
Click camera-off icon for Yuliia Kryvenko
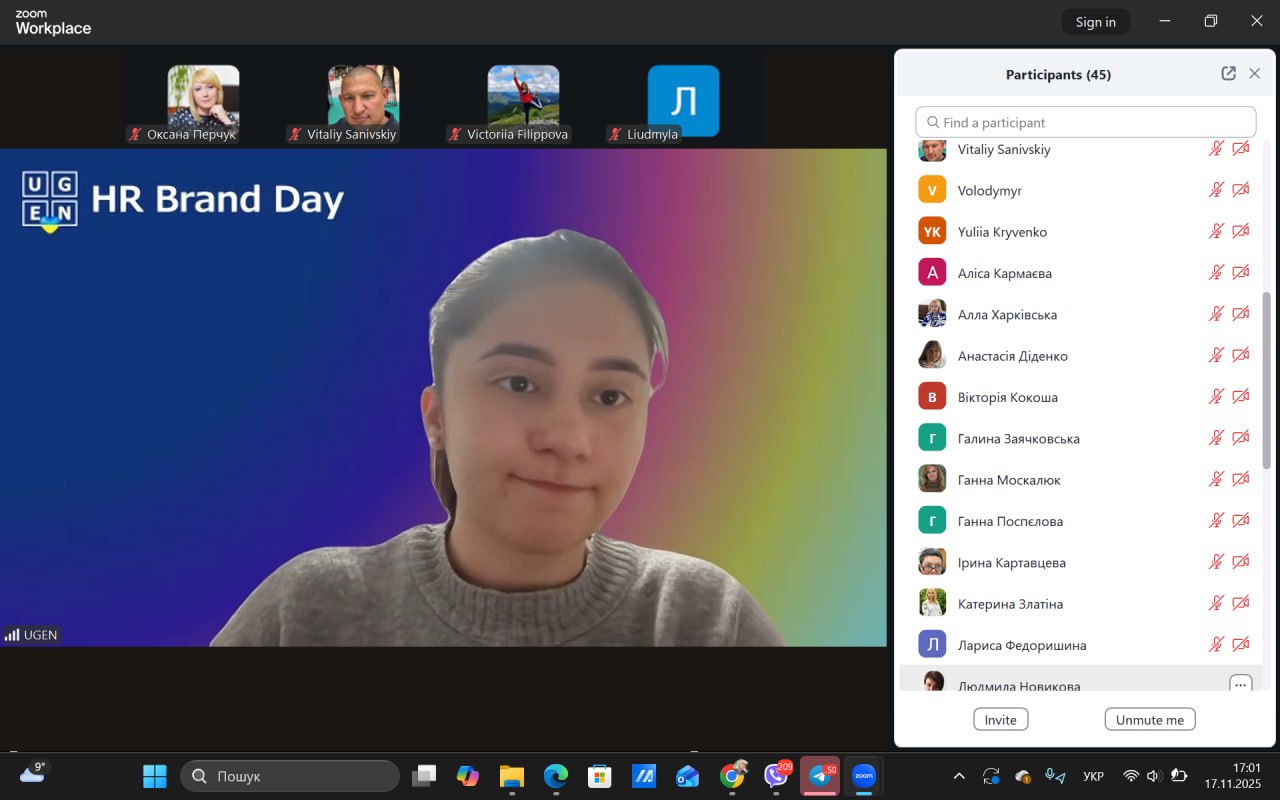(1241, 231)
